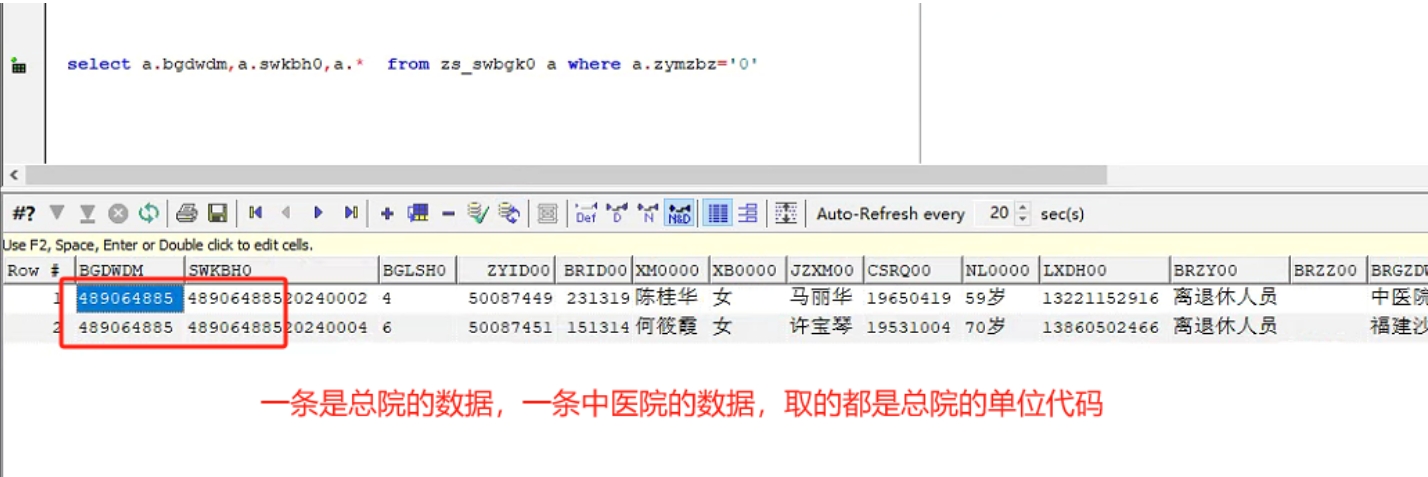Click the fetch all rows arrow
The image size is (1428, 477).
pyautogui.click(x=88, y=213)
